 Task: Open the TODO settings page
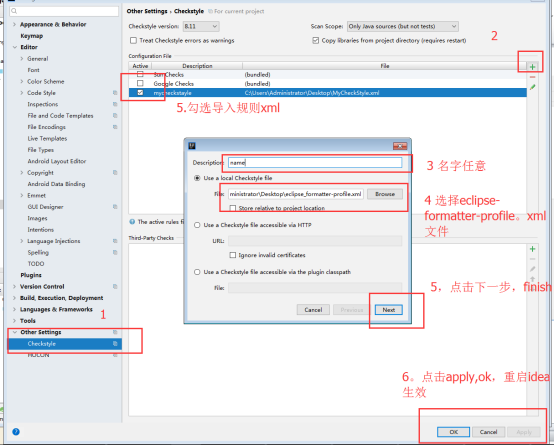pos(36,264)
